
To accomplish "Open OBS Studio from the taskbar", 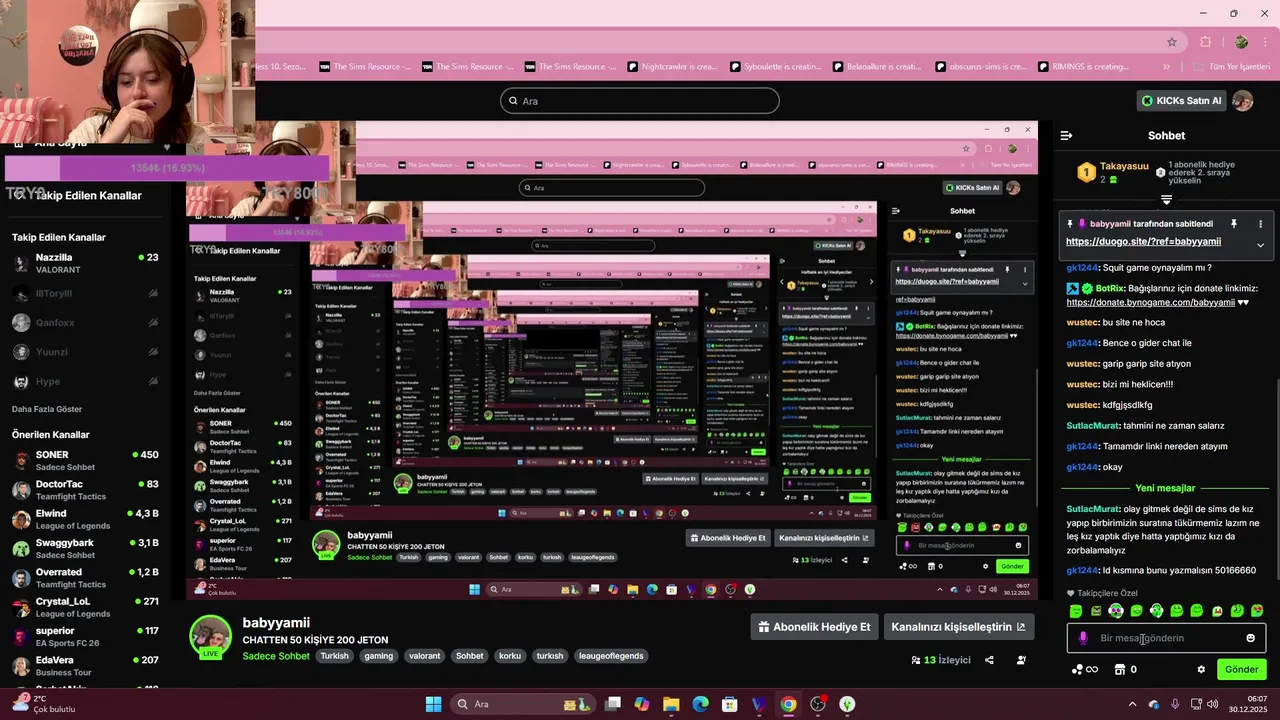I will coord(818,704).
